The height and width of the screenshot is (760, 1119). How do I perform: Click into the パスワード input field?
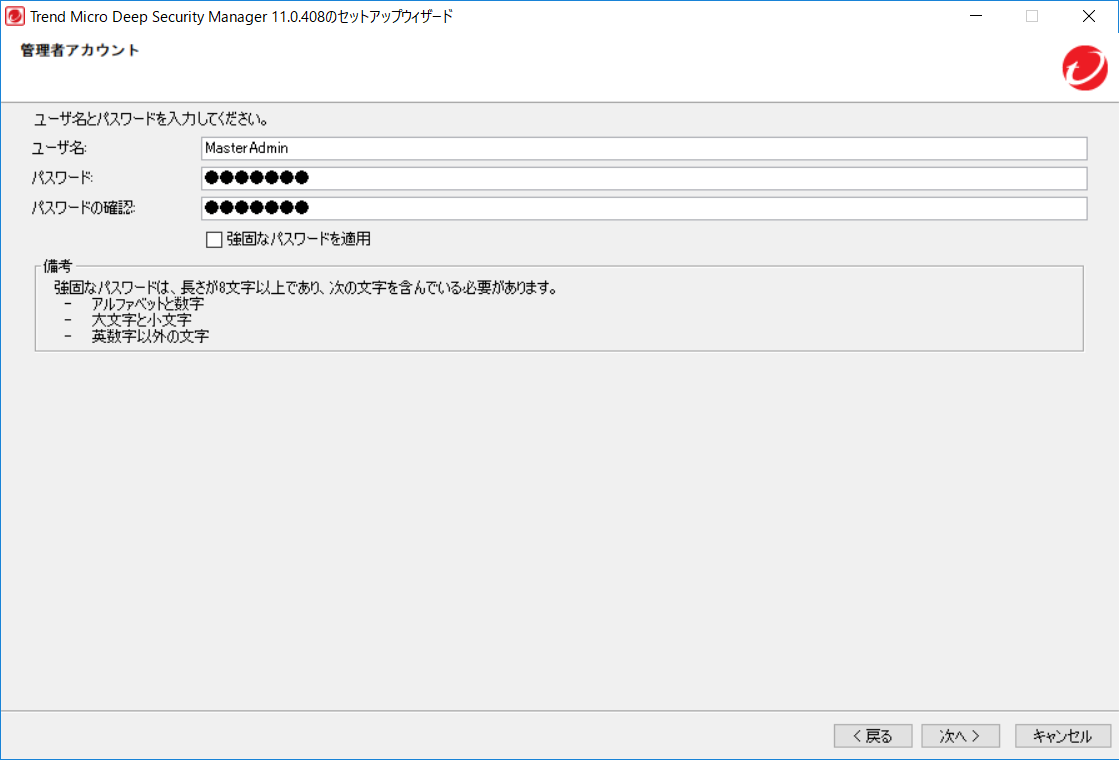tap(644, 178)
